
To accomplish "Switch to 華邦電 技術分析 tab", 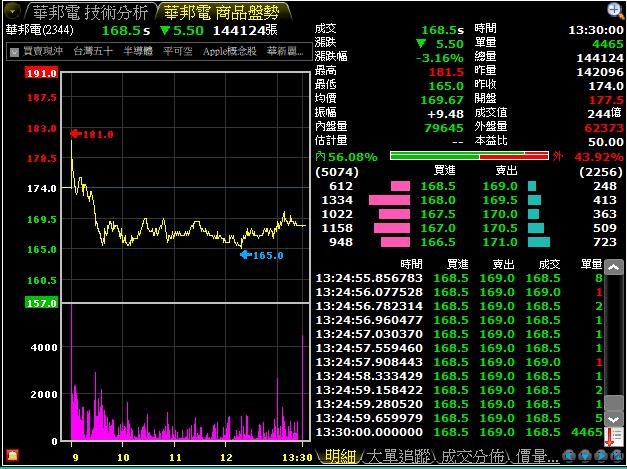I will (90, 13).
